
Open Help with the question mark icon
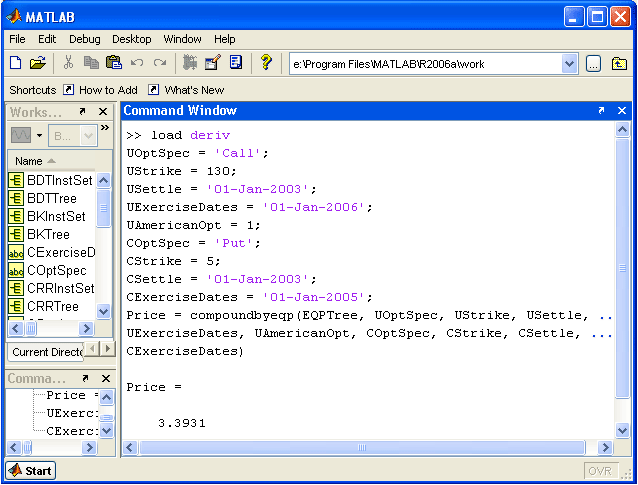coord(267,63)
